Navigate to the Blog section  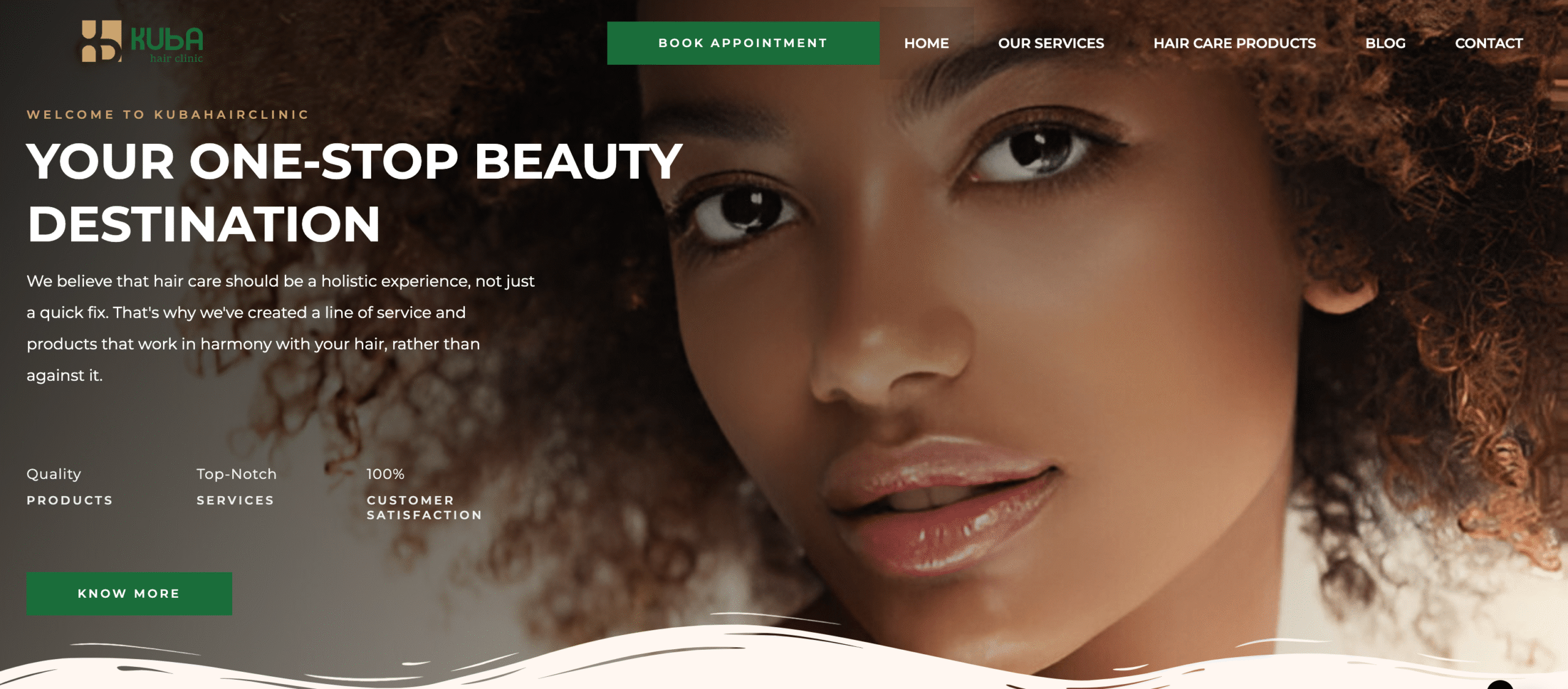pos(1385,43)
